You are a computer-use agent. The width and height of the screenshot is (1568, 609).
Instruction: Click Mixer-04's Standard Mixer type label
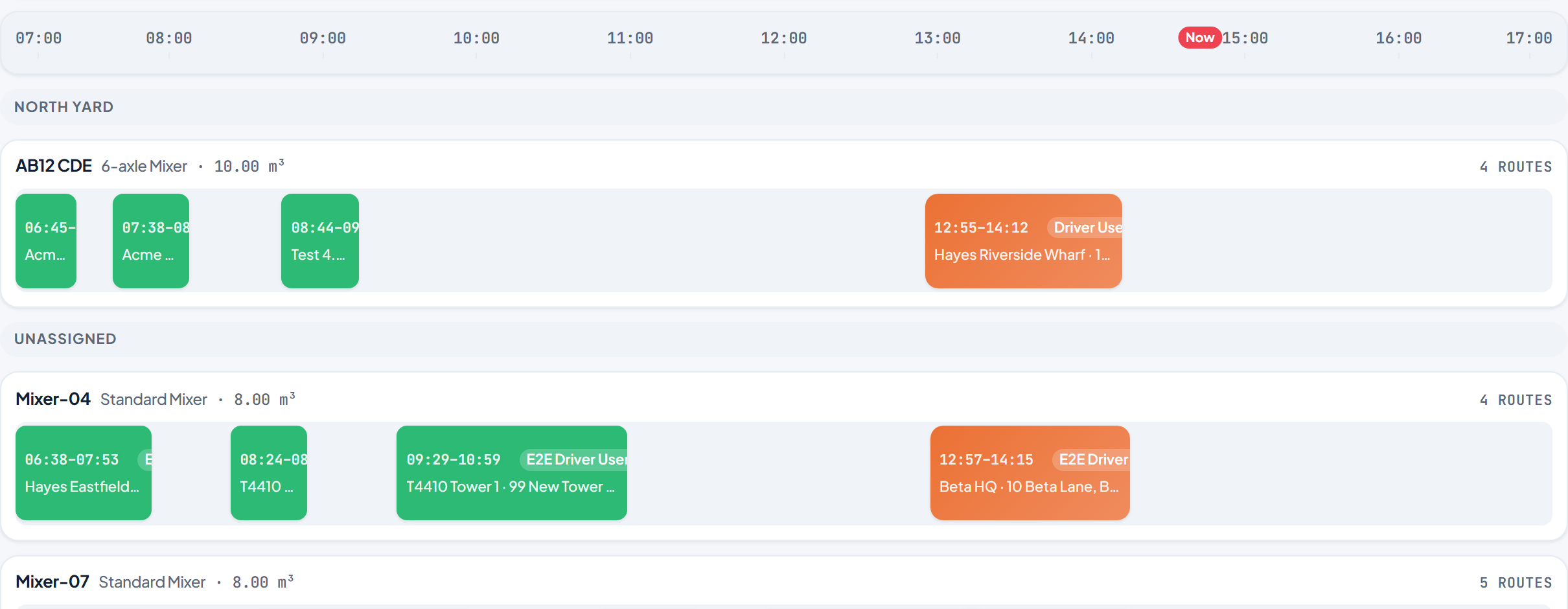[154, 399]
